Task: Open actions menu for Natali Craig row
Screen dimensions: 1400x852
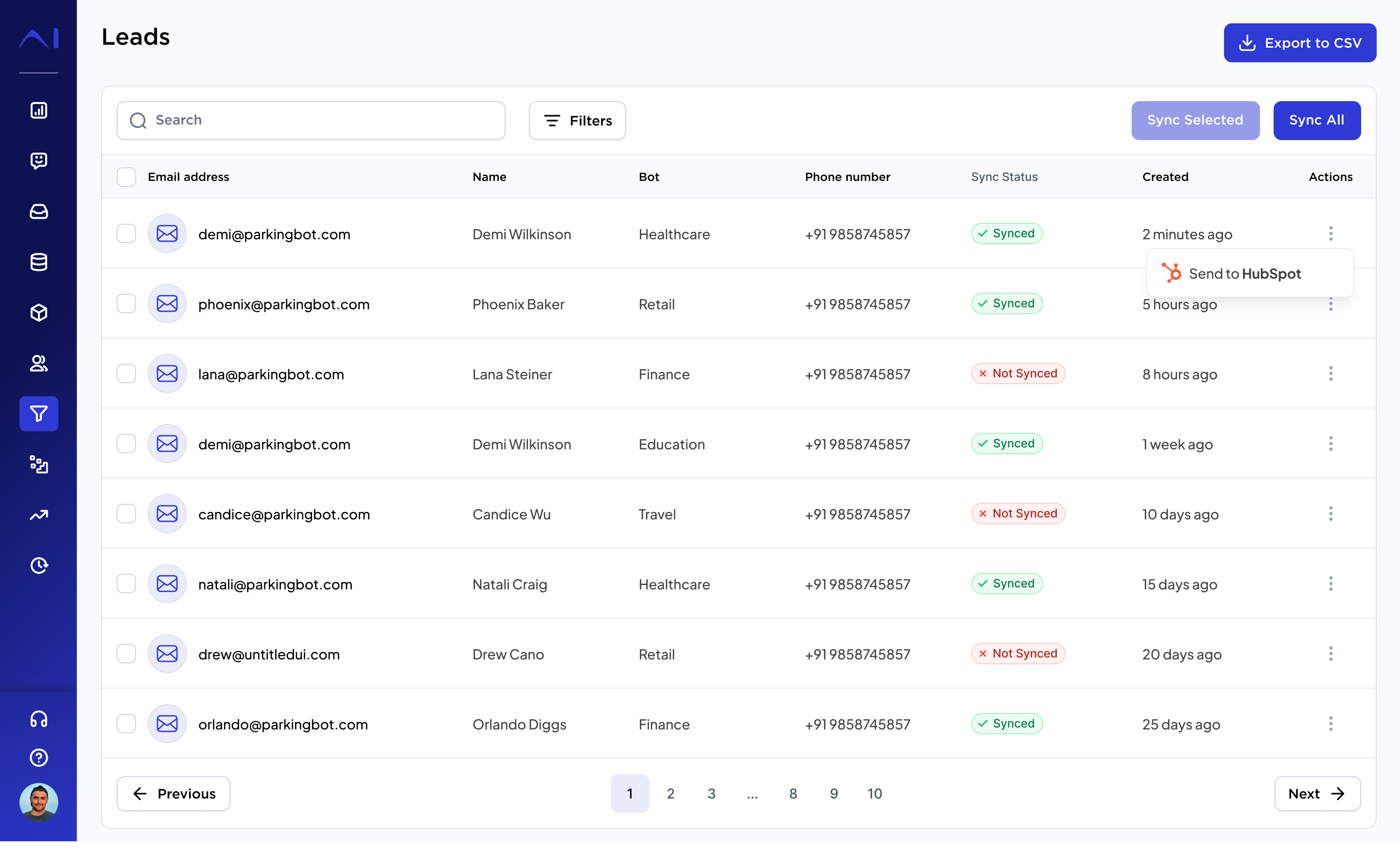Action: pos(1330,584)
